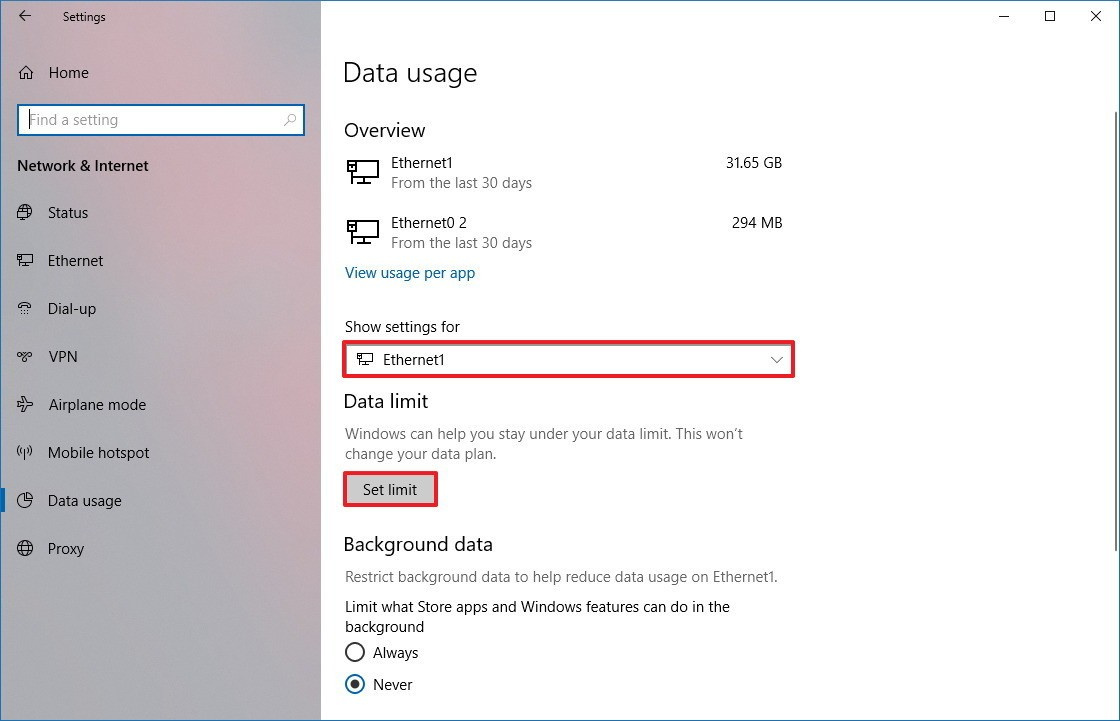
Task: Click the Proxy globe icon
Action: coord(26,549)
